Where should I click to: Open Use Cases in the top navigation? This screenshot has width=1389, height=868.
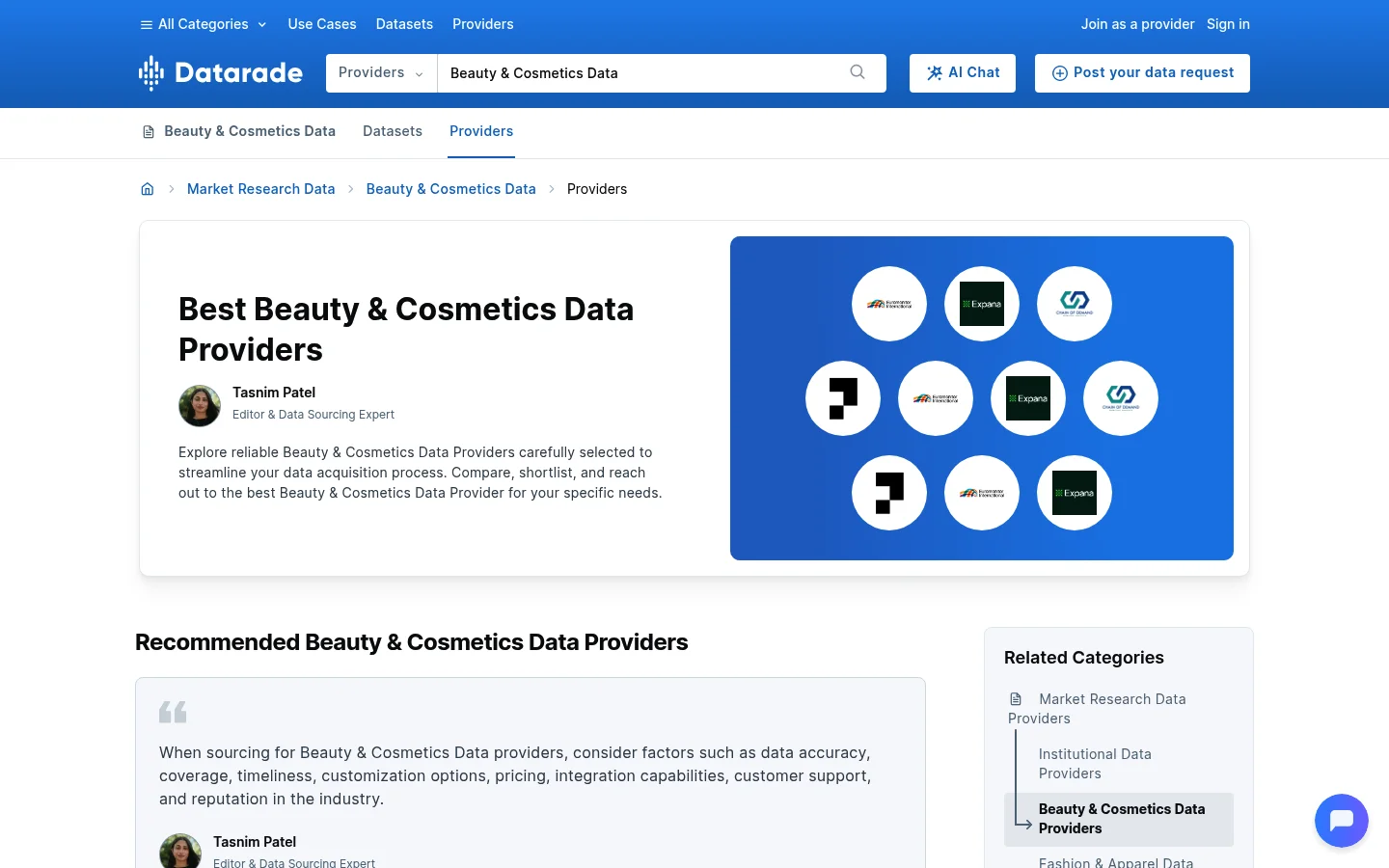point(322,24)
